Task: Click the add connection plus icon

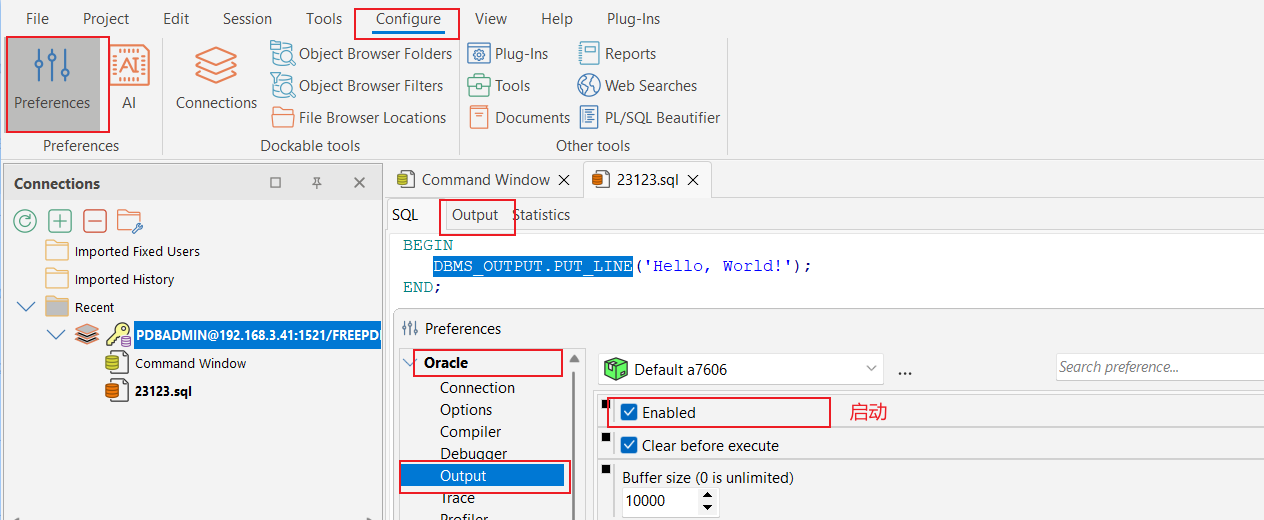Action: pos(60,221)
